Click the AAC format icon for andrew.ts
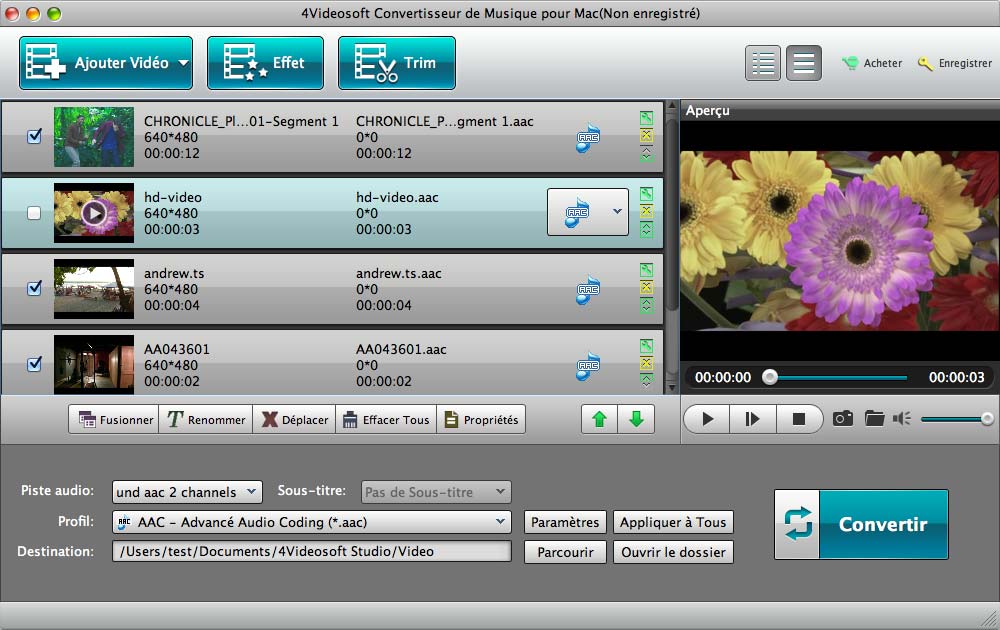Image resolution: width=1000 pixels, height=630 pixels. pos(587,289)
